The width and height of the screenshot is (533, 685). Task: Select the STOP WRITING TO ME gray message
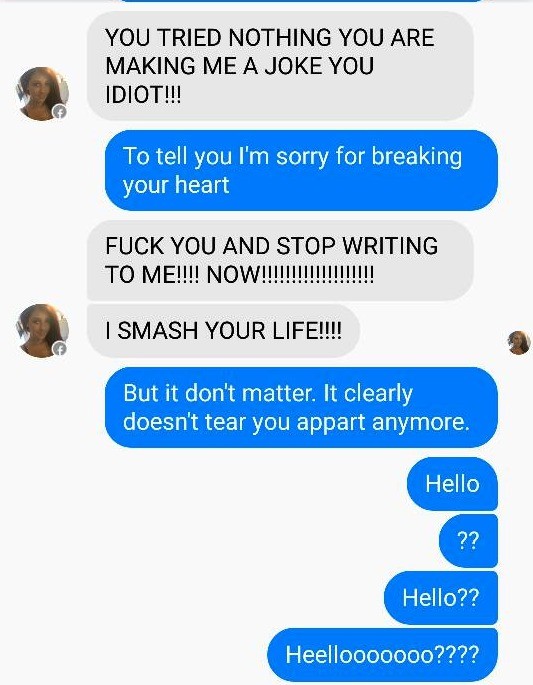(x=280, y=260)
